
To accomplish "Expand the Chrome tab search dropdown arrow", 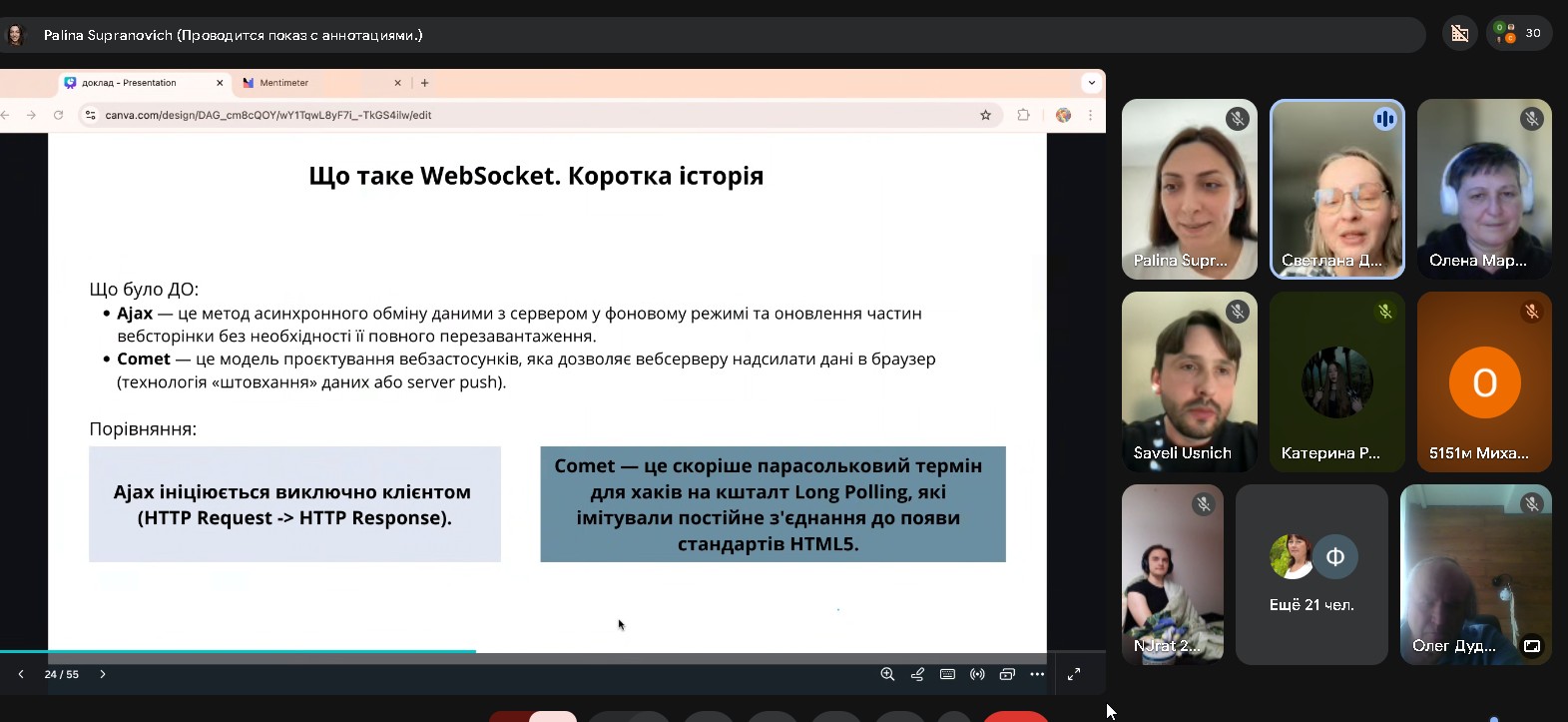I will [x=1091, y=83].
